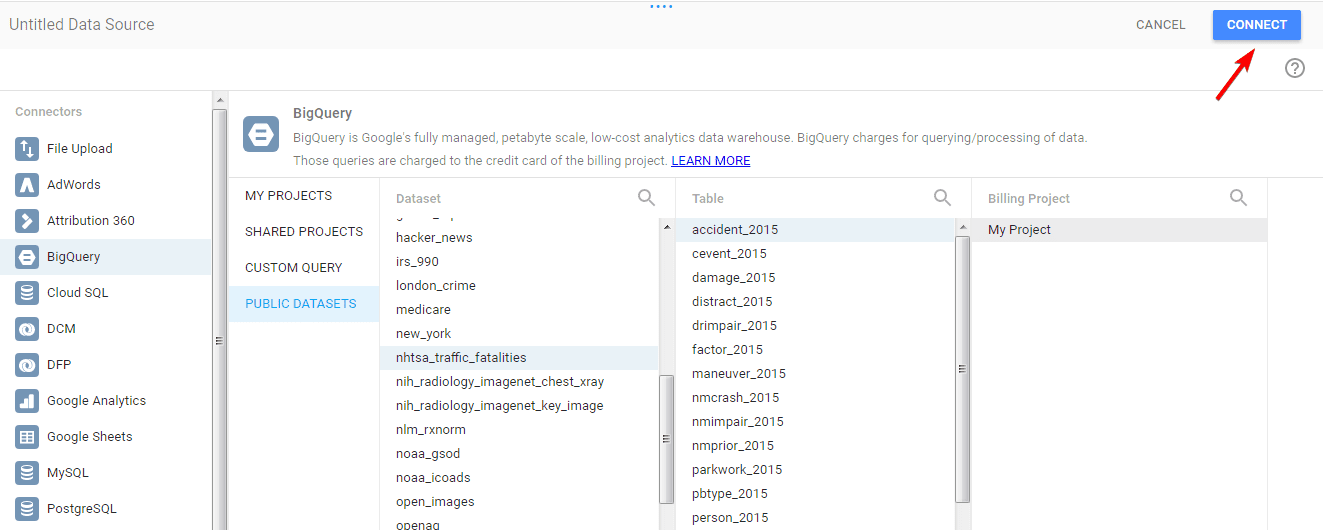Click the Table list scrollbar thumb

click(x=962, y=369)
